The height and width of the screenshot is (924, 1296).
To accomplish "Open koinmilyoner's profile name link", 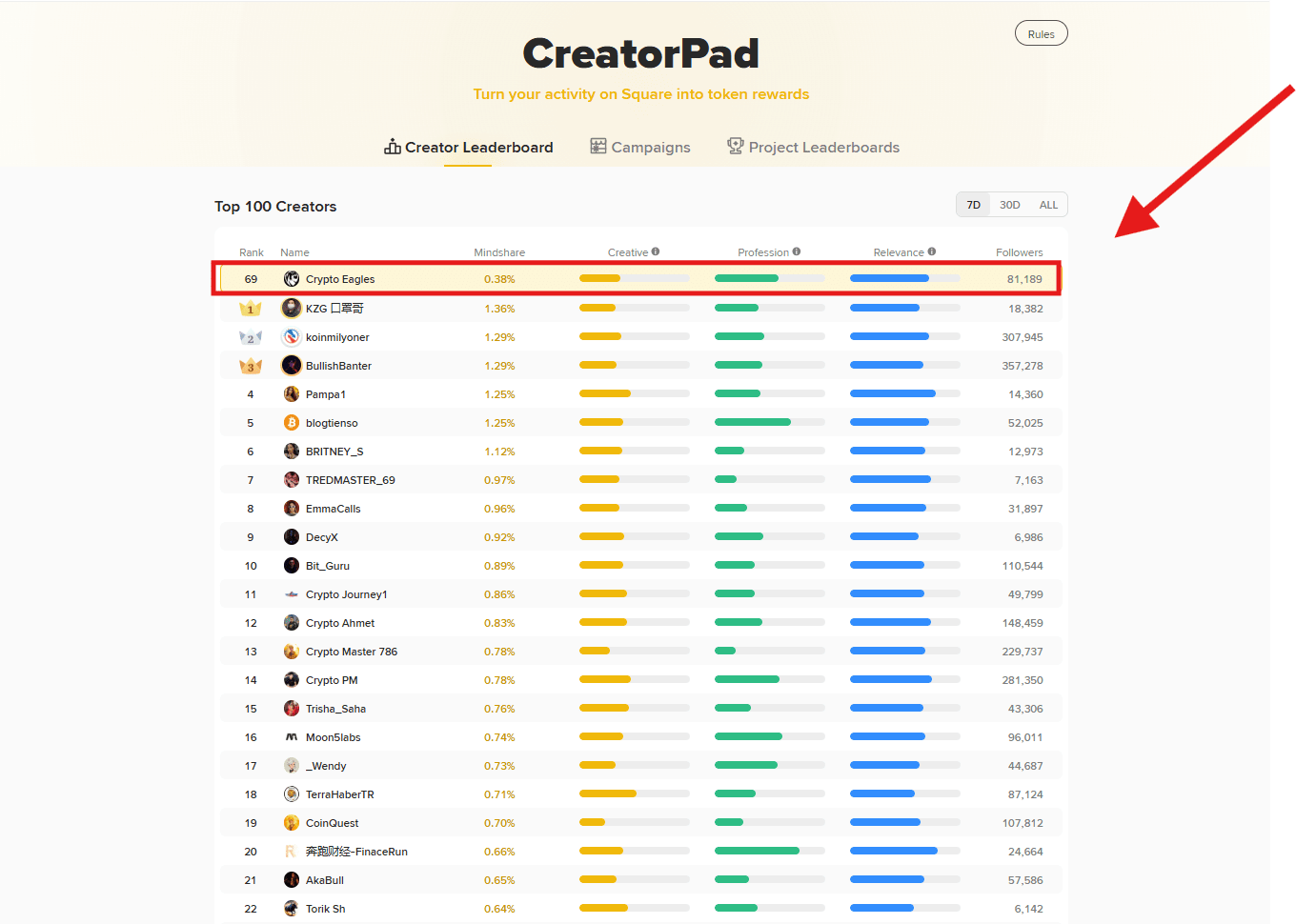I will click(x=337, y=337).
